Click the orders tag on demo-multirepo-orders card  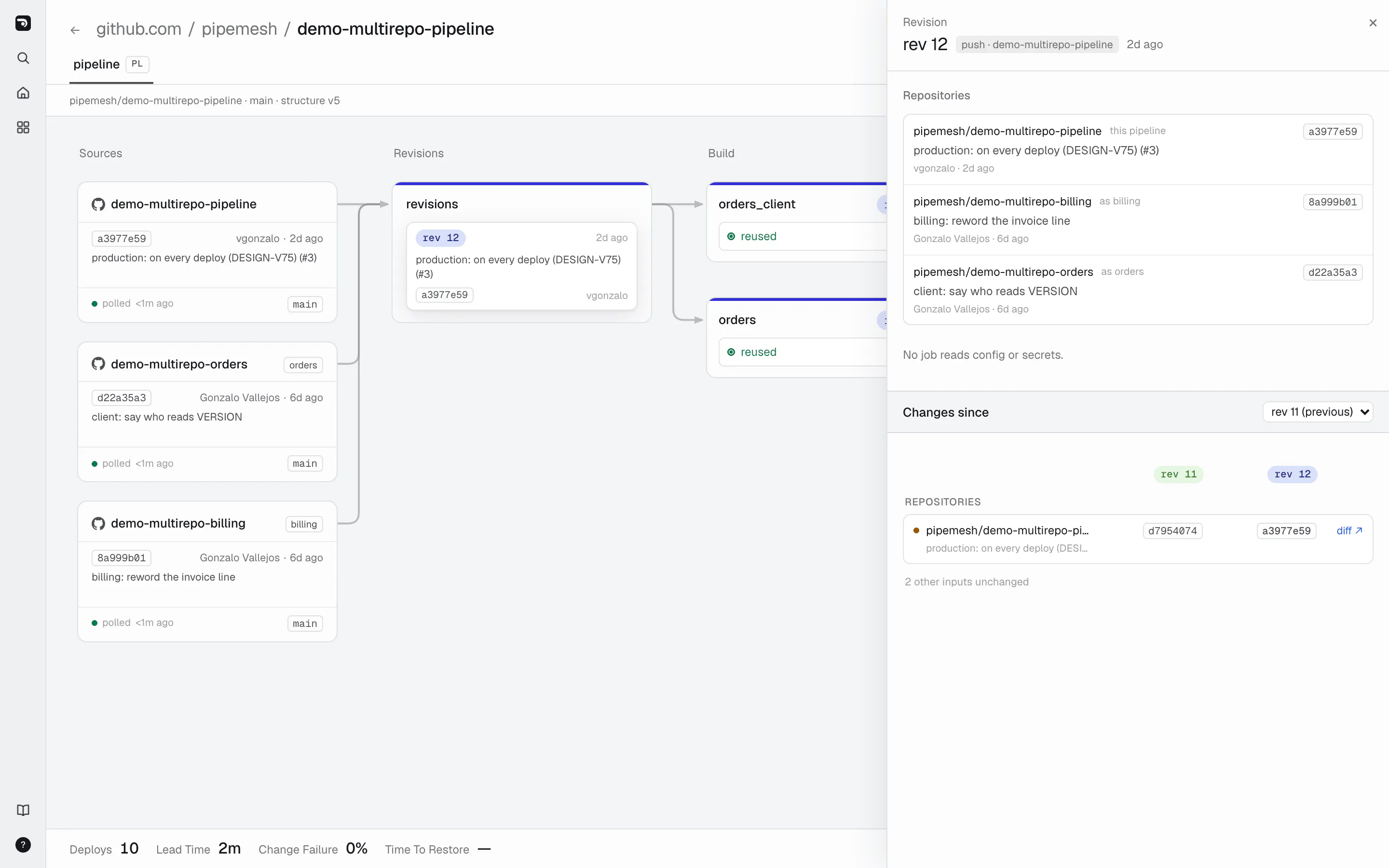pos(303,365)
